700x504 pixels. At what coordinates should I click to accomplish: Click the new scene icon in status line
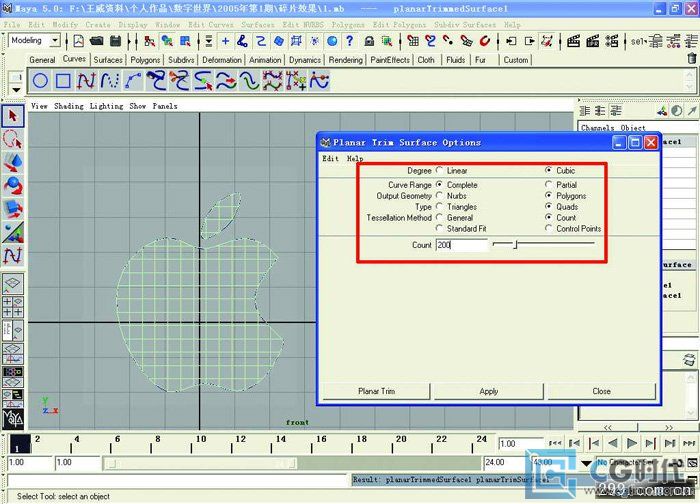click(x=79, y=41)
